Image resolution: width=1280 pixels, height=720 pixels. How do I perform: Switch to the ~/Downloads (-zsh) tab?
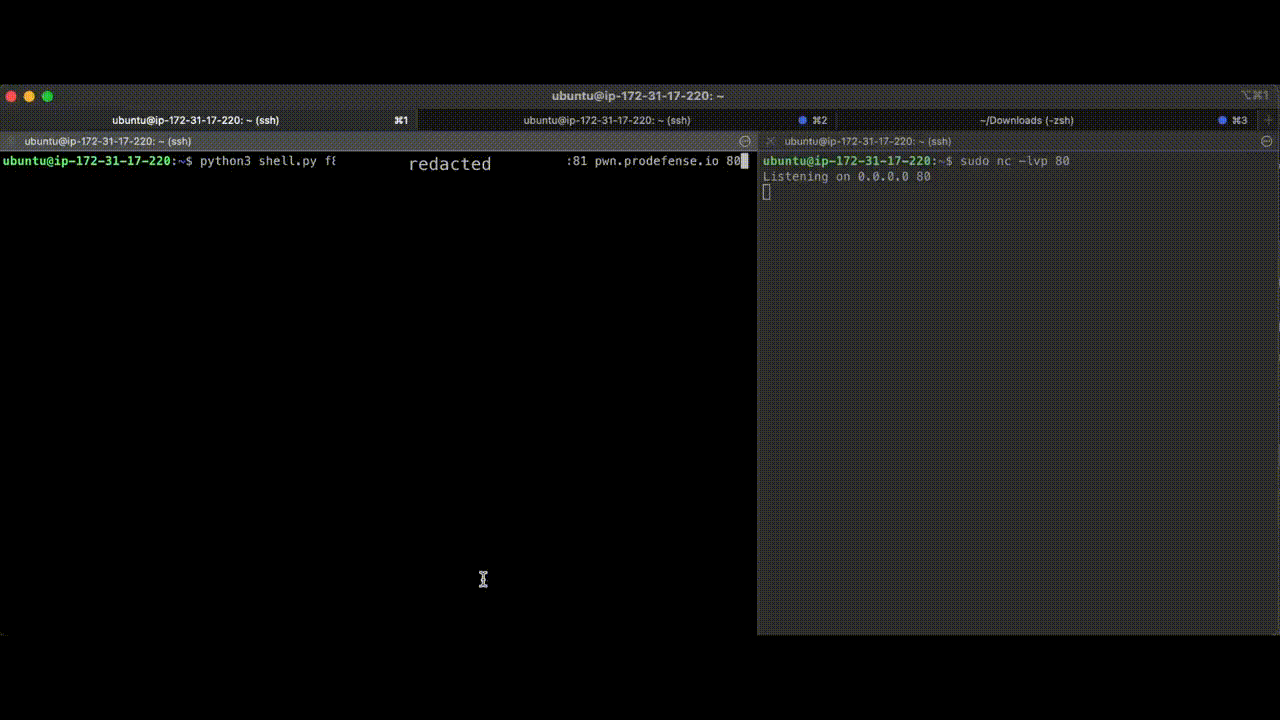[1026, 120]
